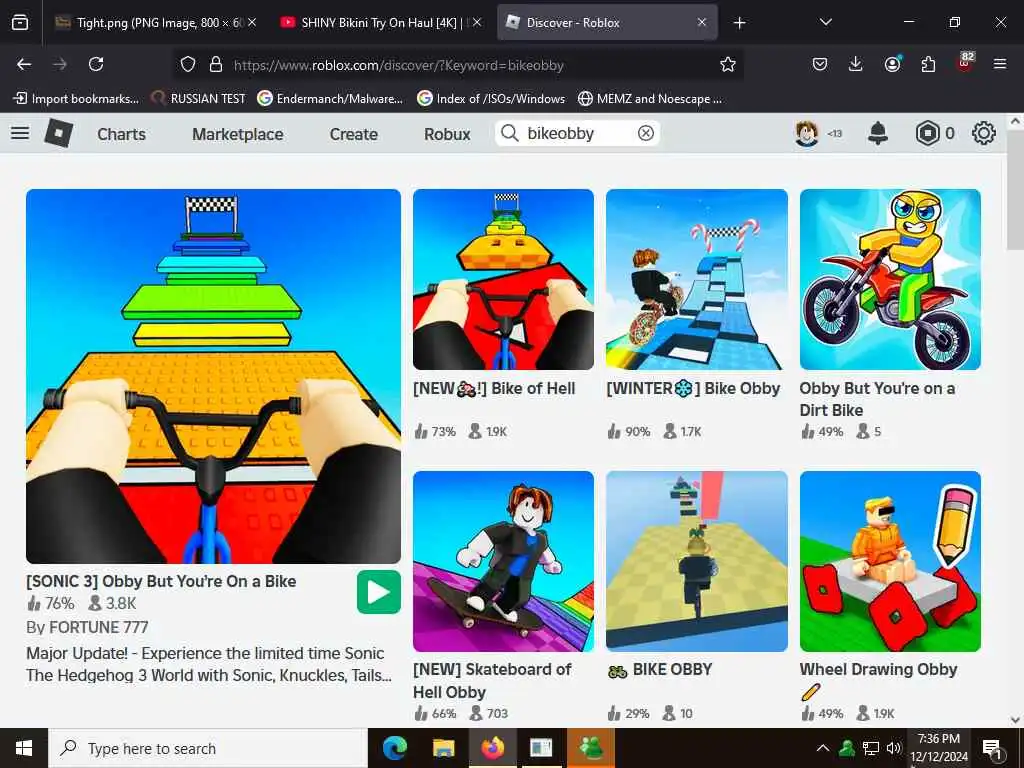Screen dimensions: 1024x768
Task: Close the Tight.png tab
Action: tap(252, 23)
